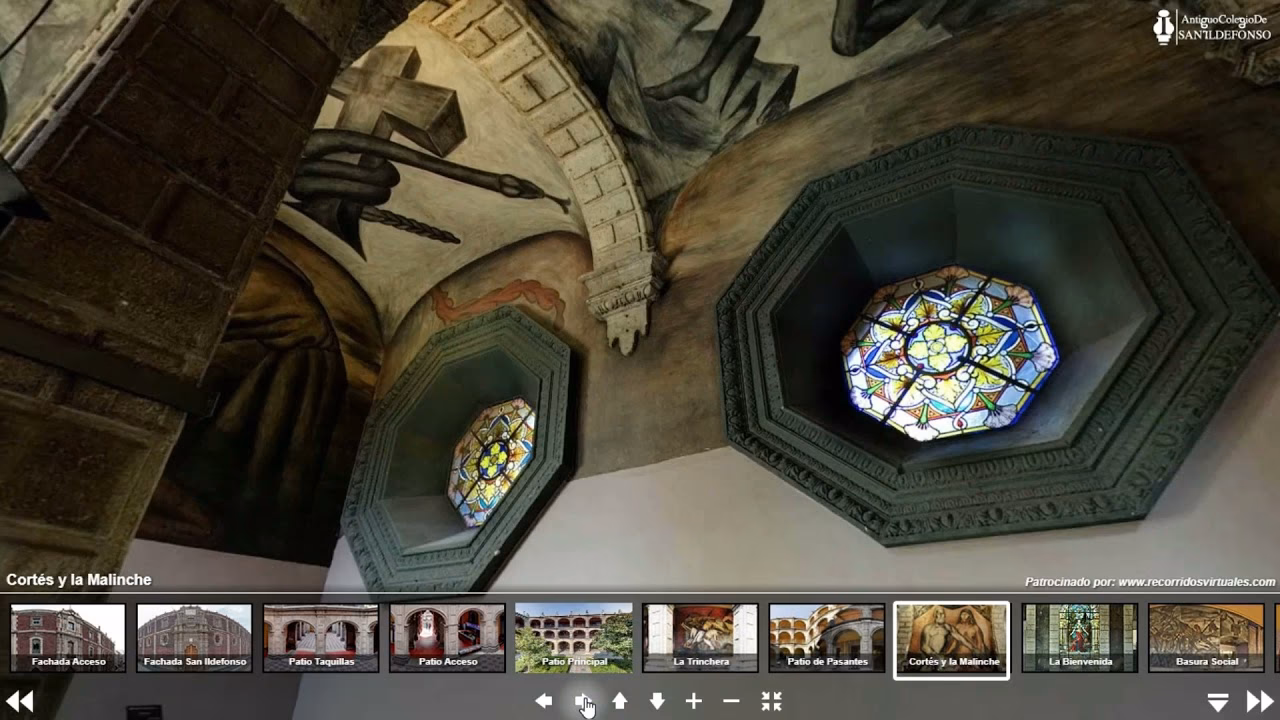Go to next scene with double-right arrows
The height and width of the screenshot is (720, 1280).
point(1260,702)
